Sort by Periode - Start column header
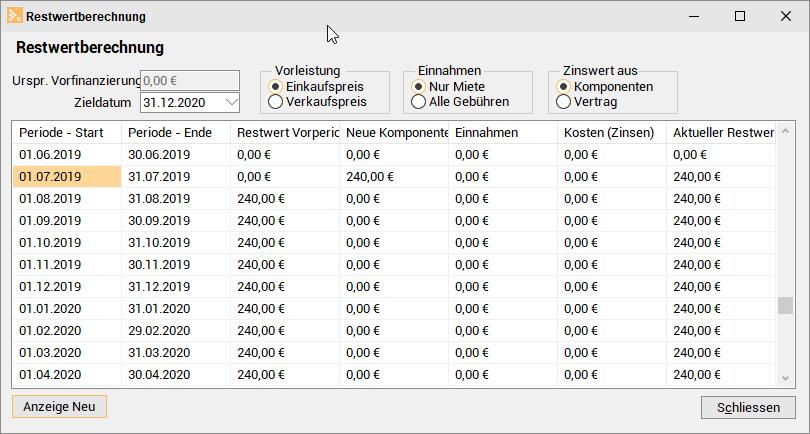 65,133
